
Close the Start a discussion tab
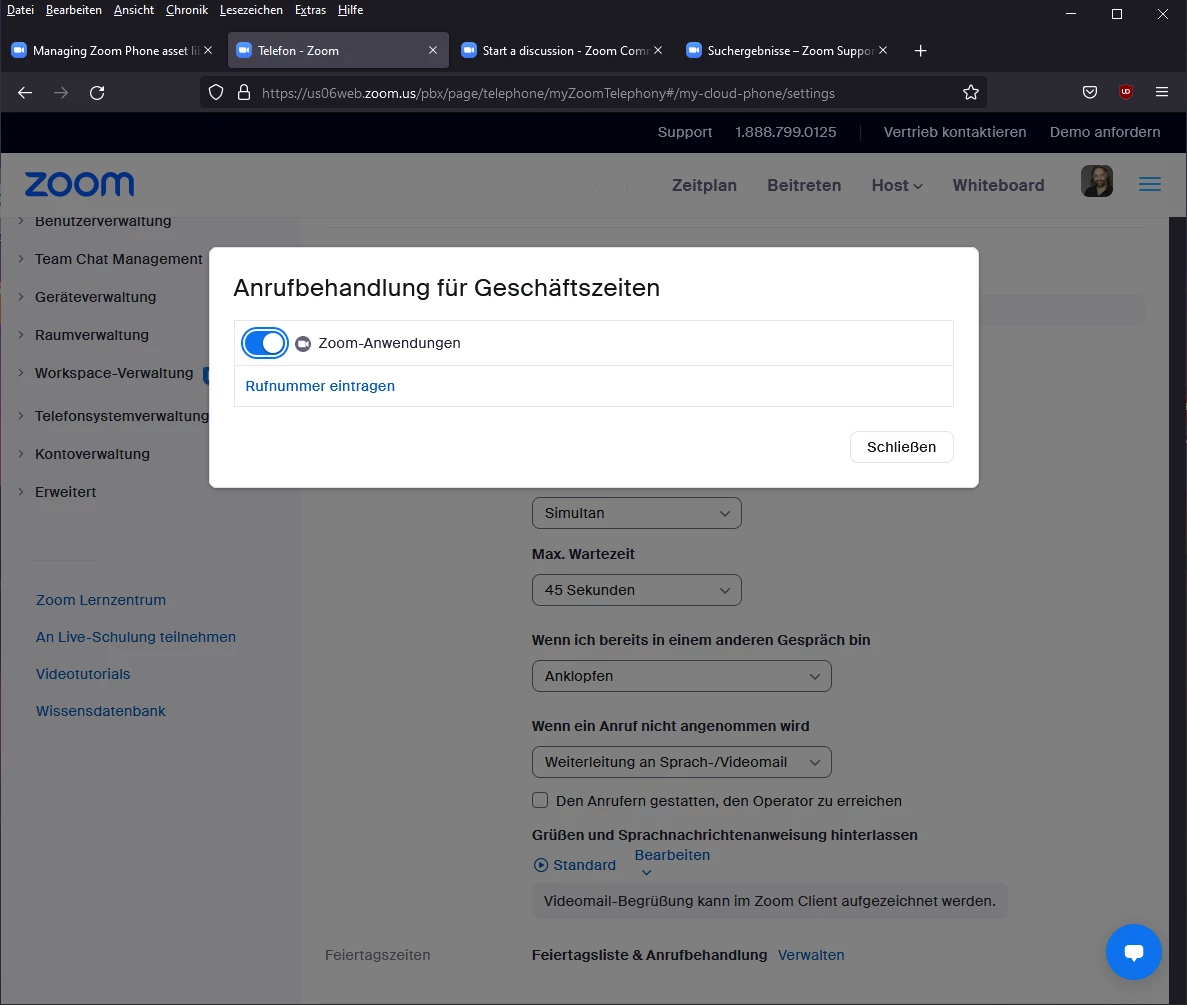click(658, 50)
